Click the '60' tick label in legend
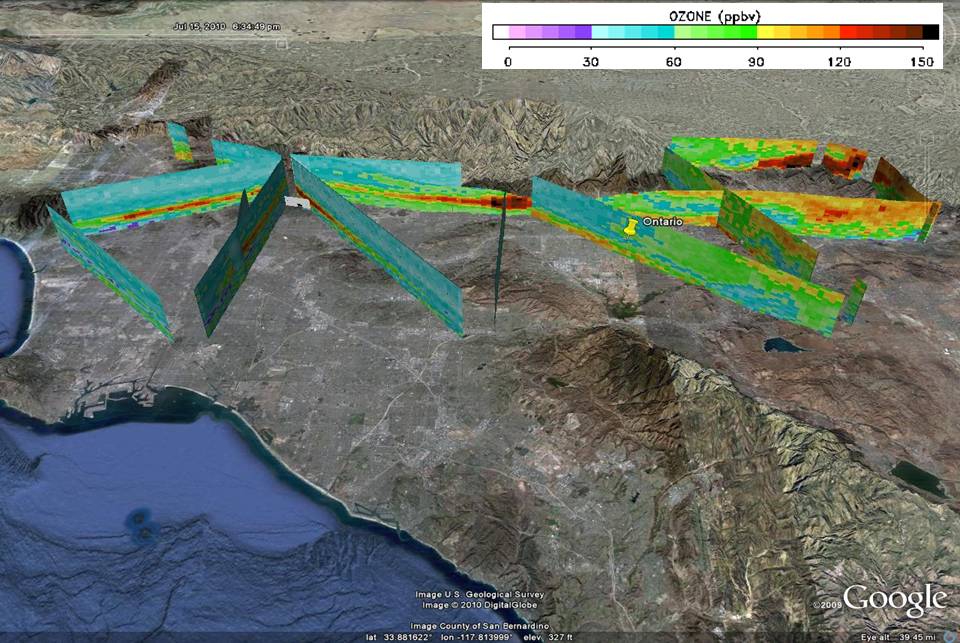The image size is (960, 643). [673, 62]
